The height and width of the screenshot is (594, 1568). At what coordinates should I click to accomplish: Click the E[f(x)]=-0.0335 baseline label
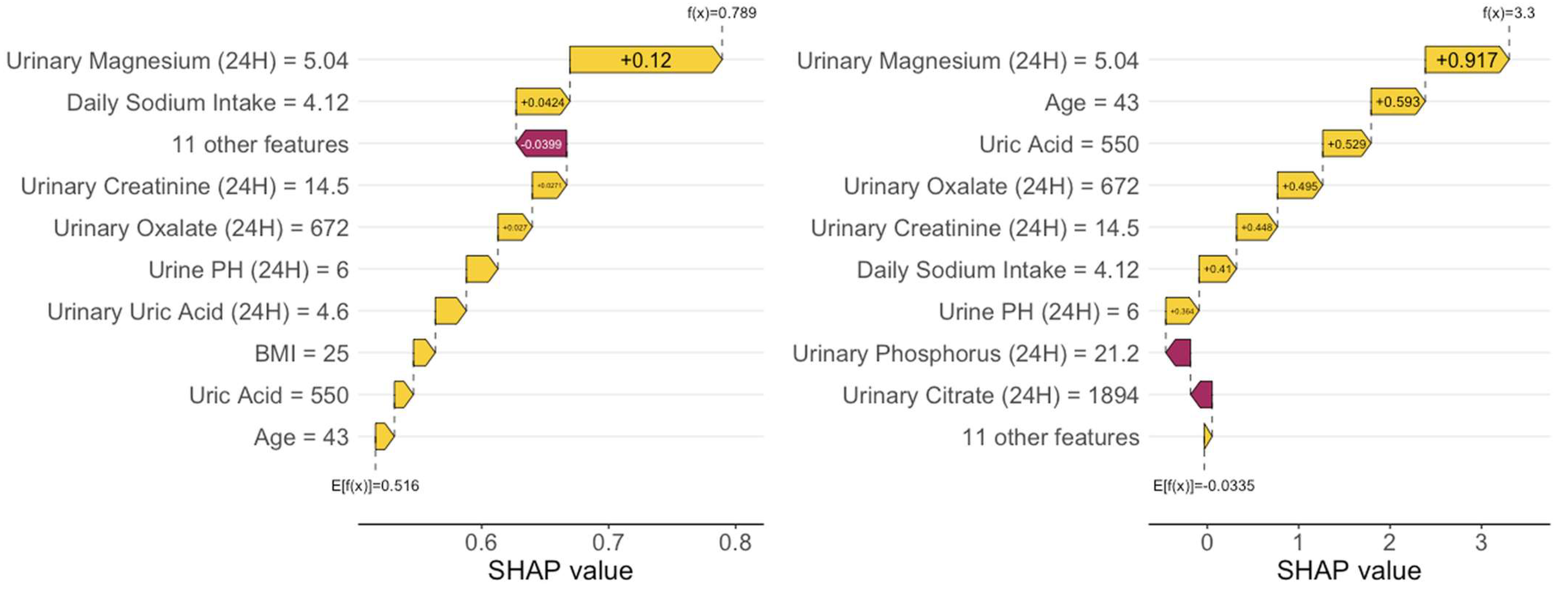point(1203,486)
